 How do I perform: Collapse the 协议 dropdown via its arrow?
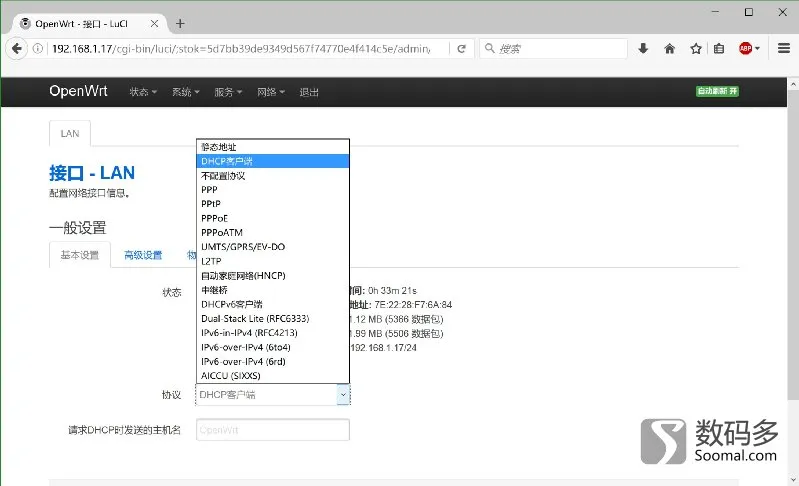(x=343, y=395)
